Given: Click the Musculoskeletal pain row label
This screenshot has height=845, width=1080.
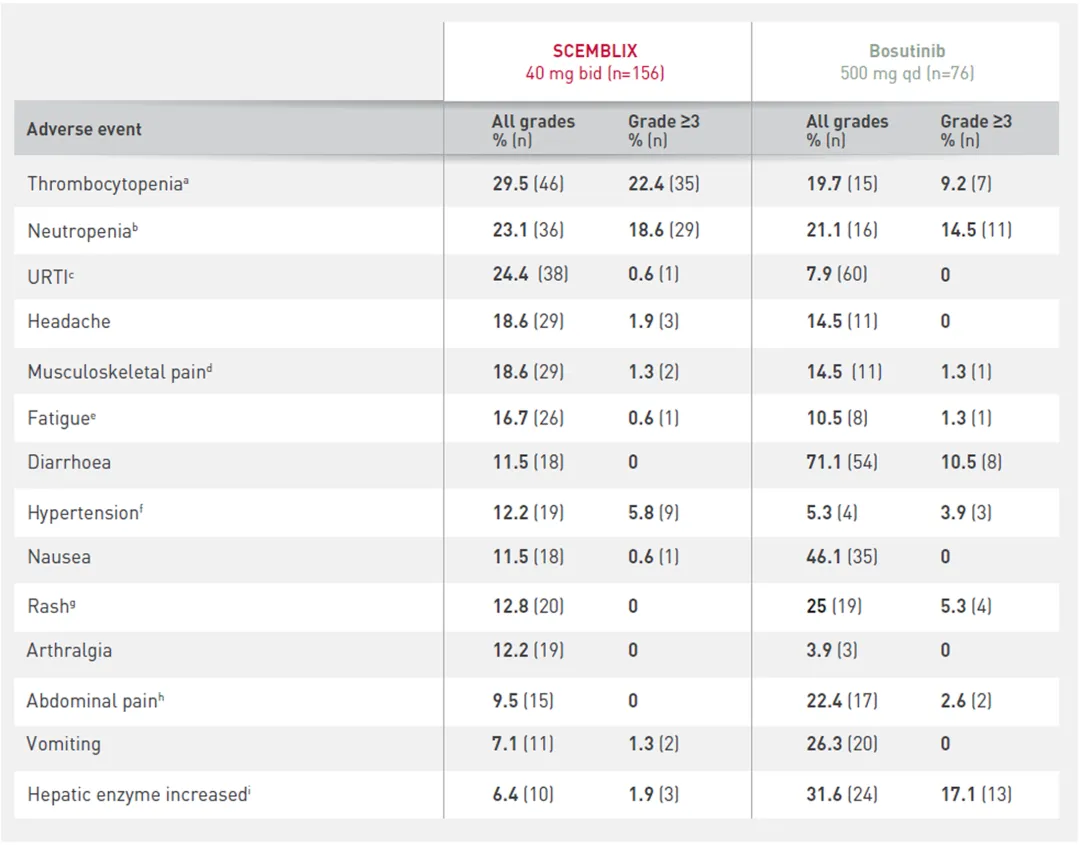Looking at the screenshot, I should click(x=120, y=371).
